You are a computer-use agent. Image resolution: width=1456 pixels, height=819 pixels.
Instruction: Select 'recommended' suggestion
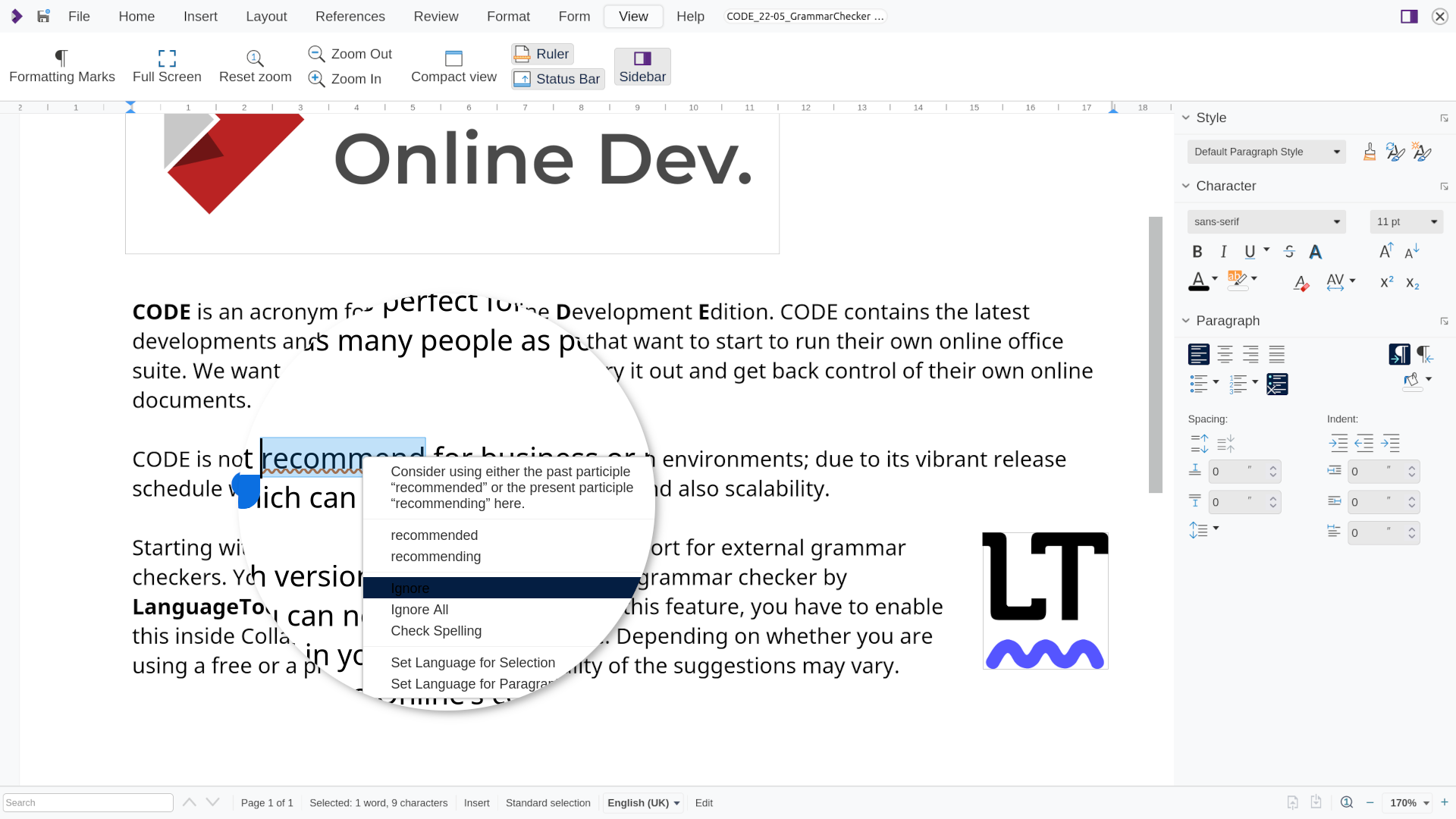[435, 535]
